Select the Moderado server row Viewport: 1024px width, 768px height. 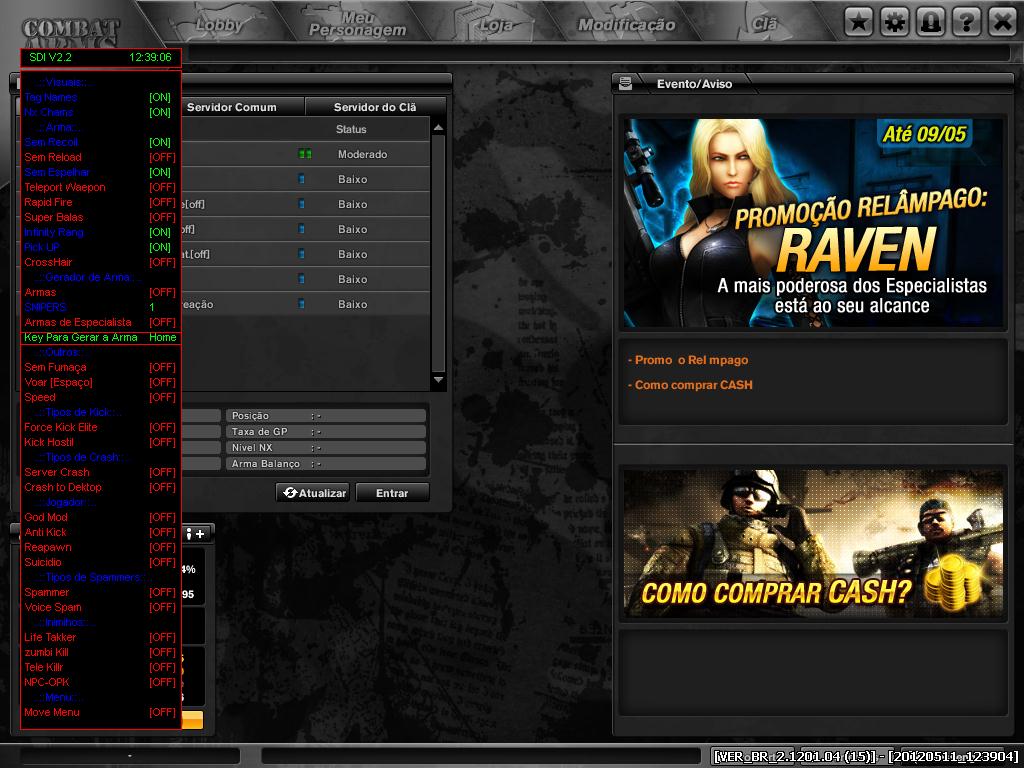(x=306, y=154)
